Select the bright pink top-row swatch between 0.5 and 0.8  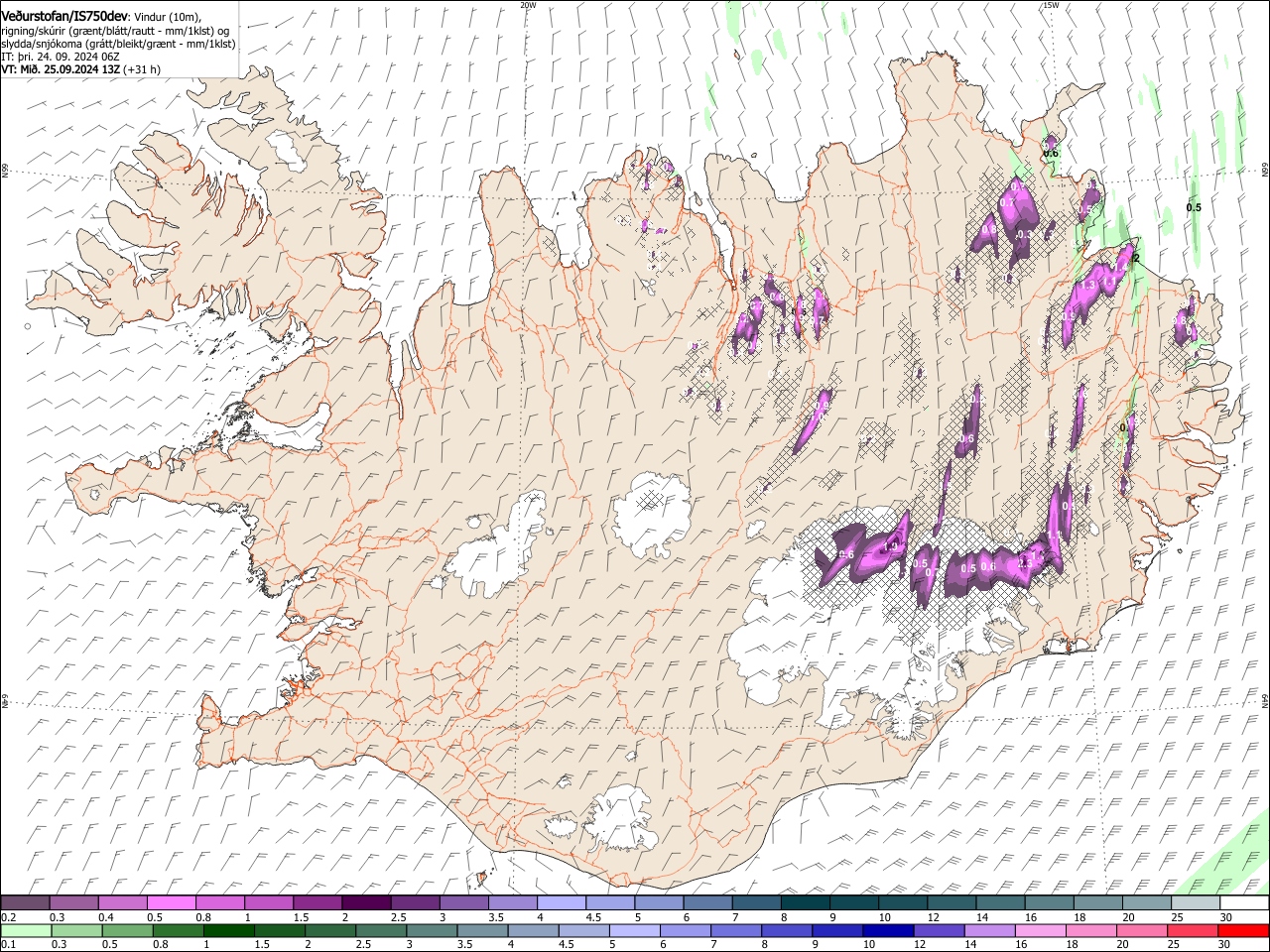click(172, 902)
